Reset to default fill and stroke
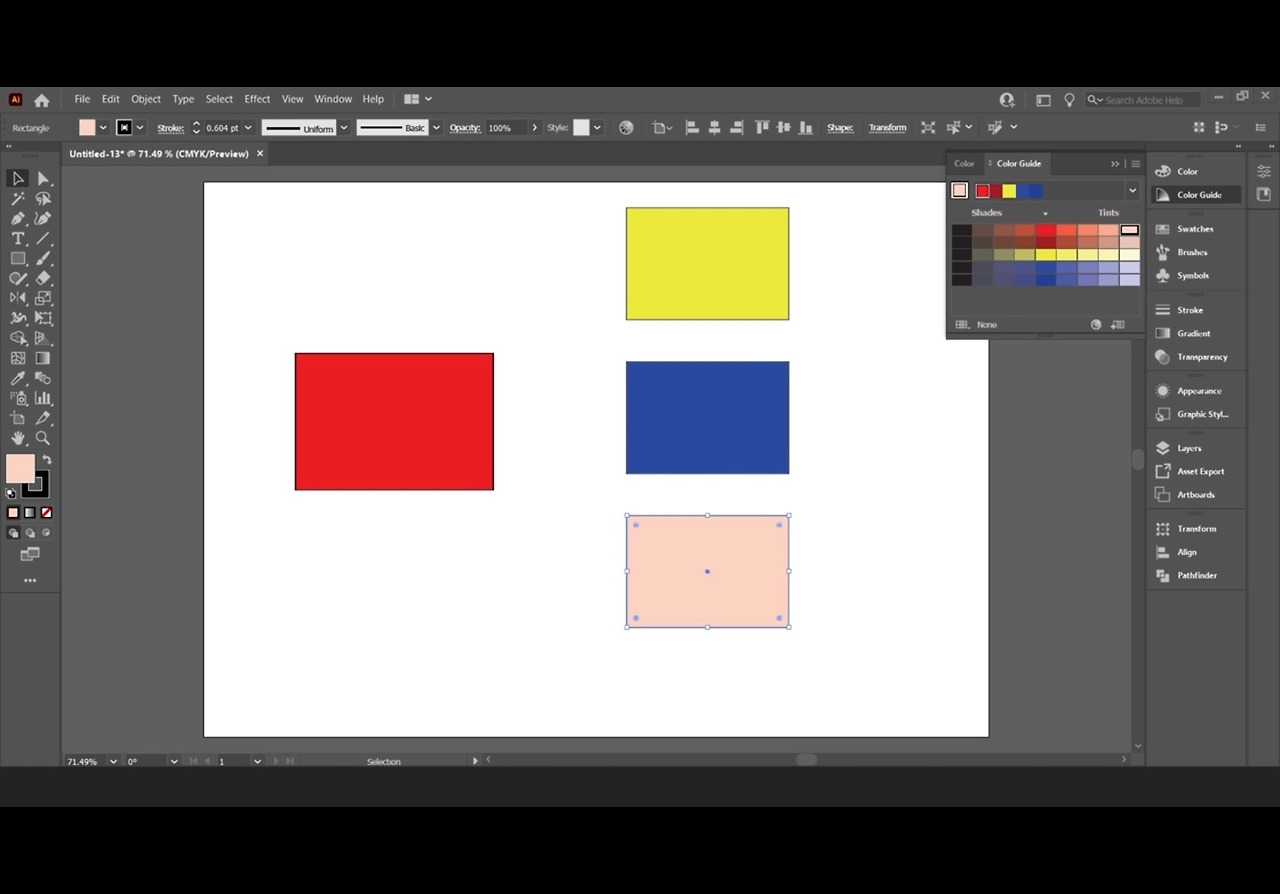 pyautogui.click(x=11, y=493)
